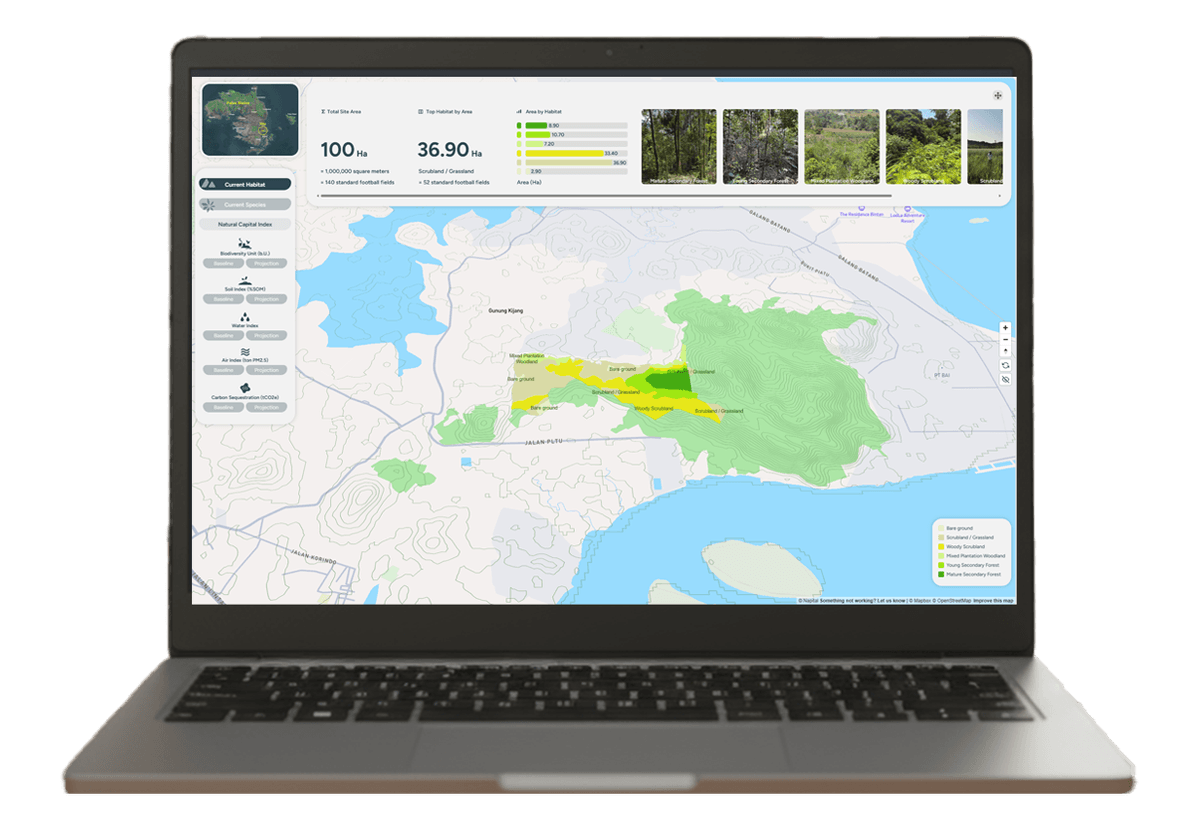This screenshot has height=814, width=1200.
Task: Choose Projection under Air Index
Action: pyautogui.click(x=266, y=370)
